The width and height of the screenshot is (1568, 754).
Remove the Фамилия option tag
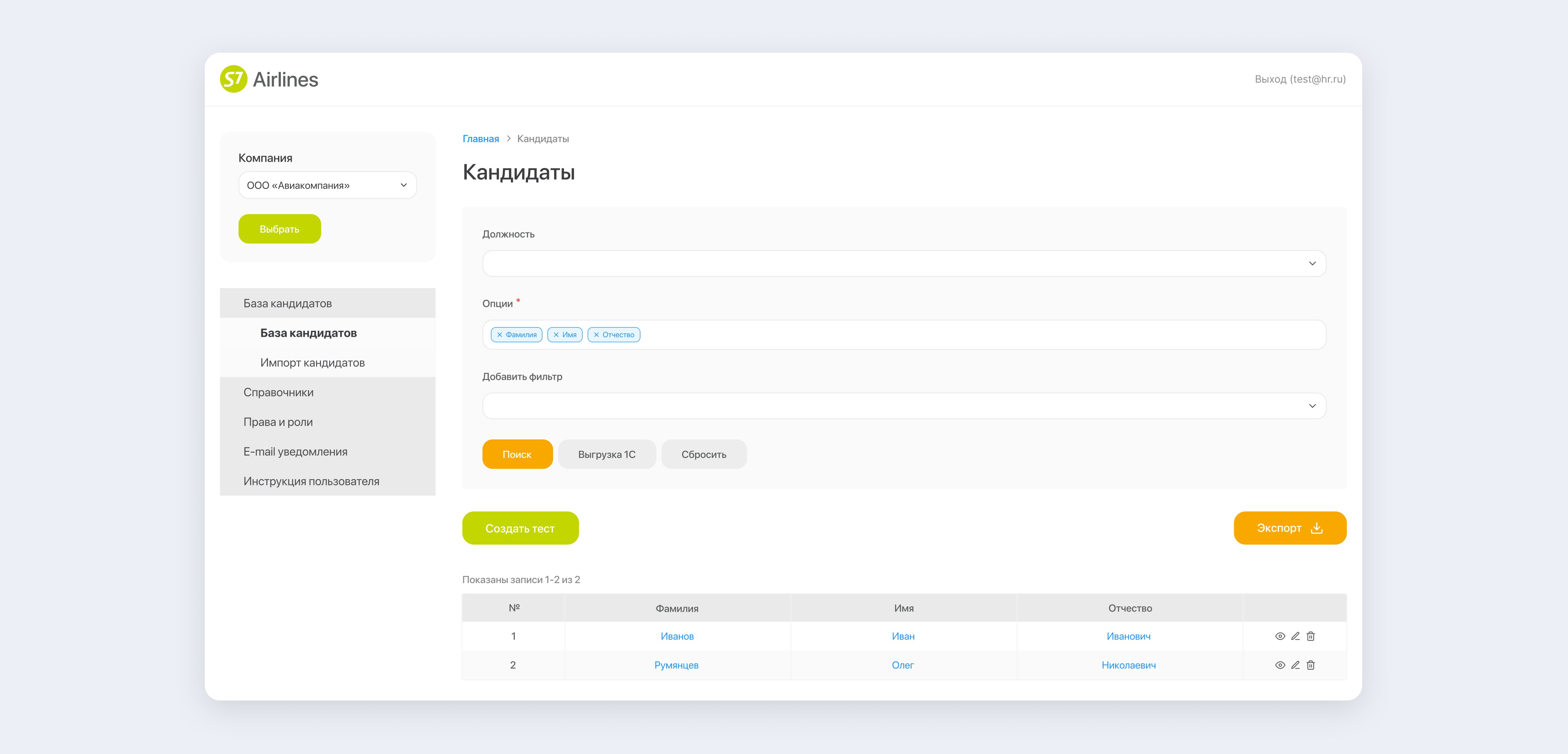tap(500, 334)
